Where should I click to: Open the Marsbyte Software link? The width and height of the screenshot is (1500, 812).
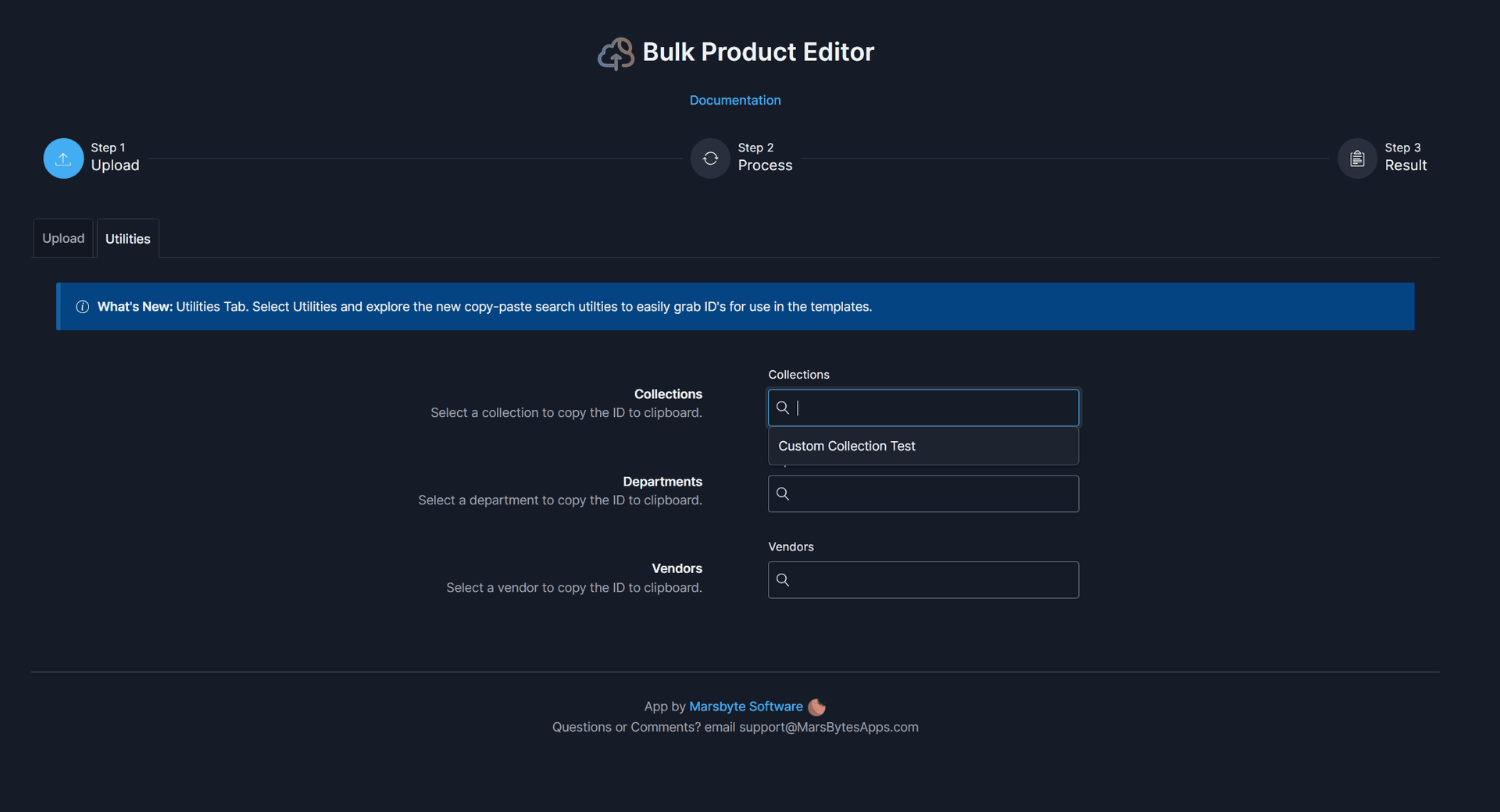click(x=745, y=706)
